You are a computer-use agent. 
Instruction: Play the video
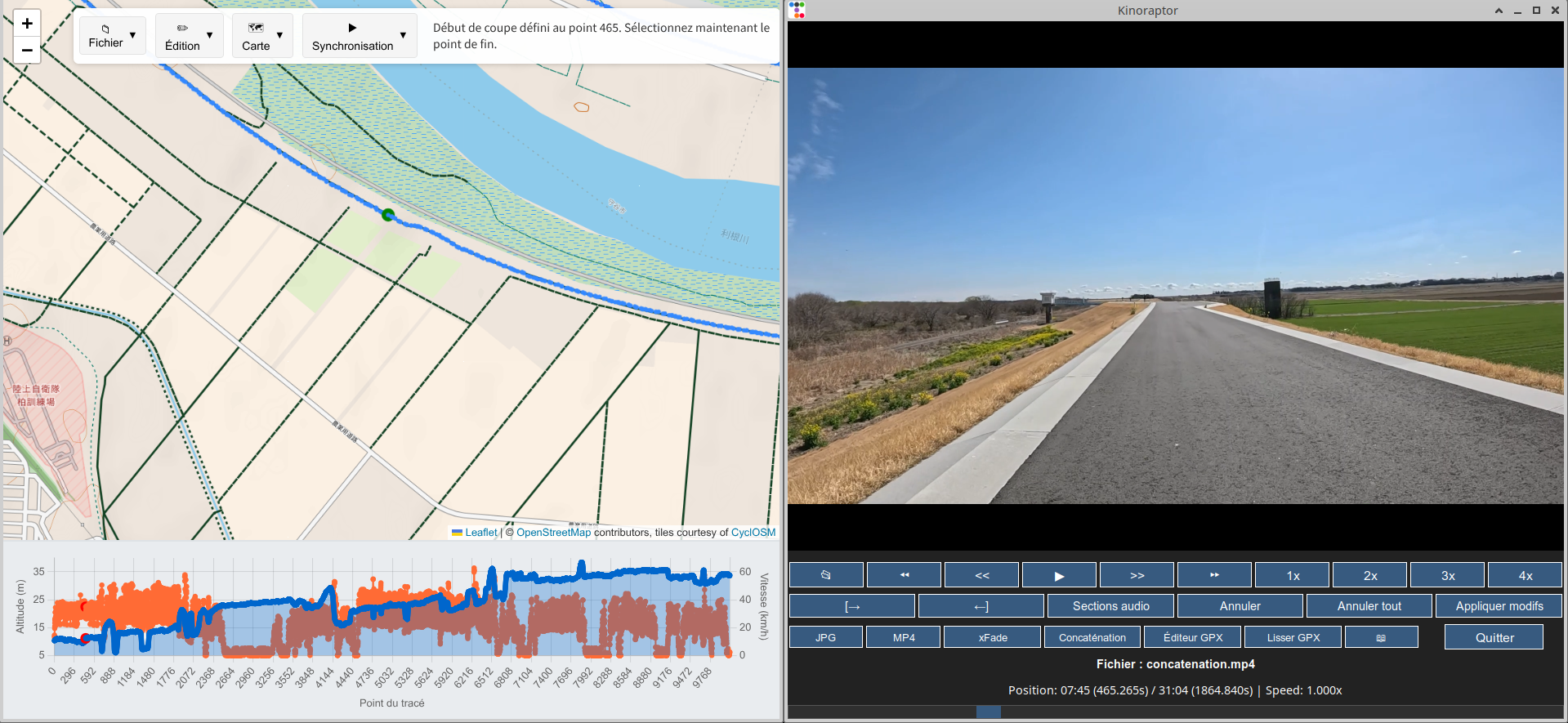[x=1059, y=575]
